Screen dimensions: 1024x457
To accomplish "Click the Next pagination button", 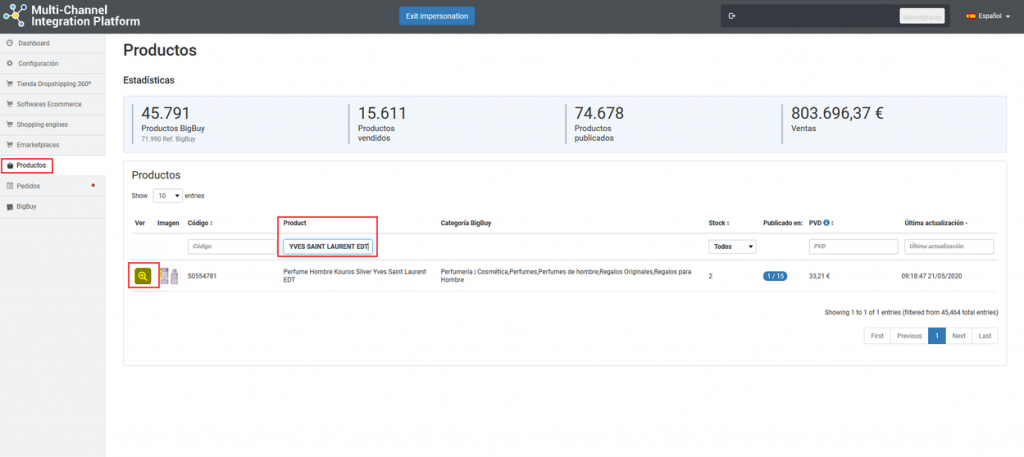I will (x=958, y=336).
